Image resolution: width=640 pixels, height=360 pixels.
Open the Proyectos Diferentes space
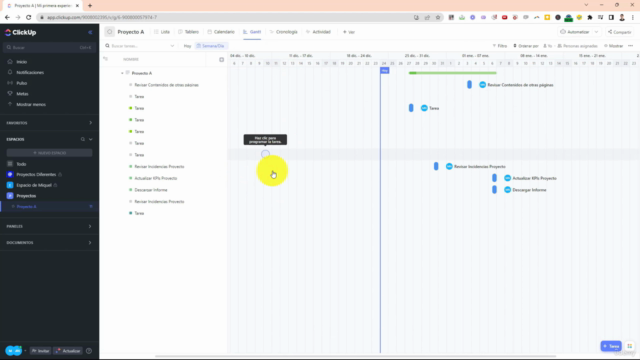[x=36, y=174]
